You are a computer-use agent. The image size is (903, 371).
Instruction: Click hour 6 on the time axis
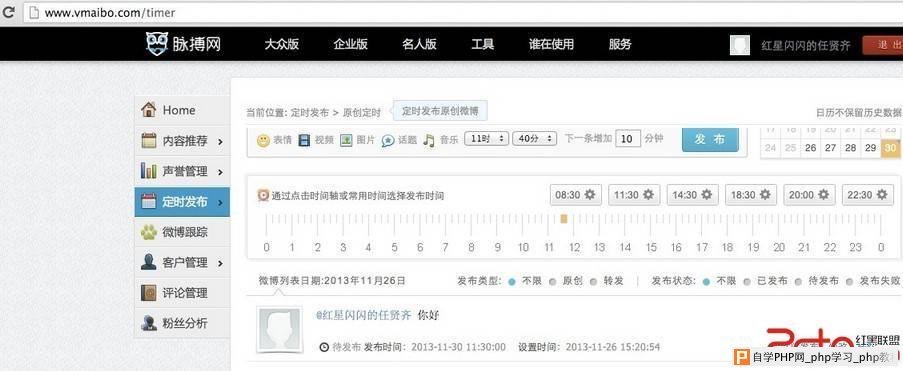tap(420, 248)
